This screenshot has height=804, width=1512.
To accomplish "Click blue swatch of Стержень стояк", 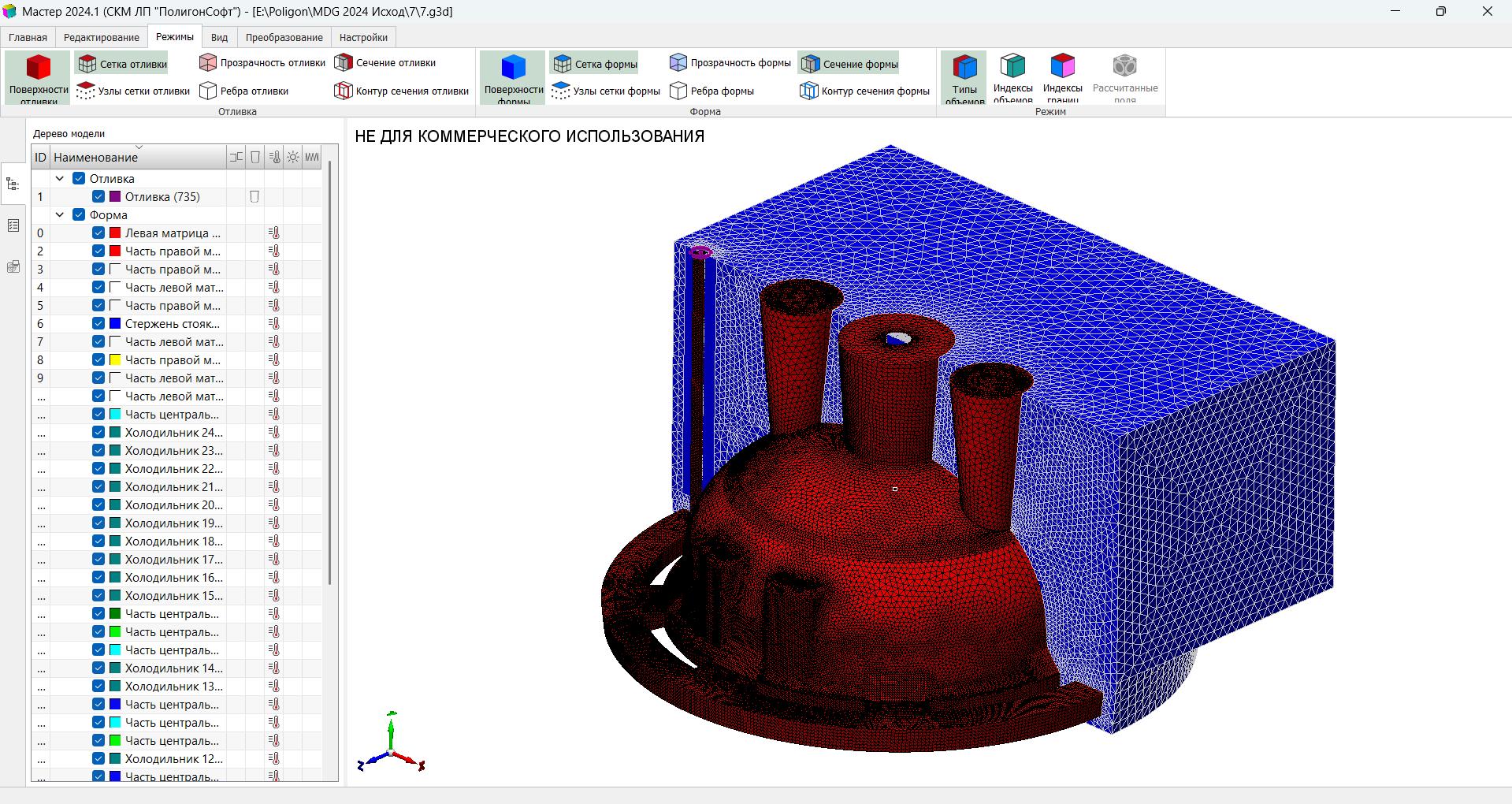I will [115, 323].
